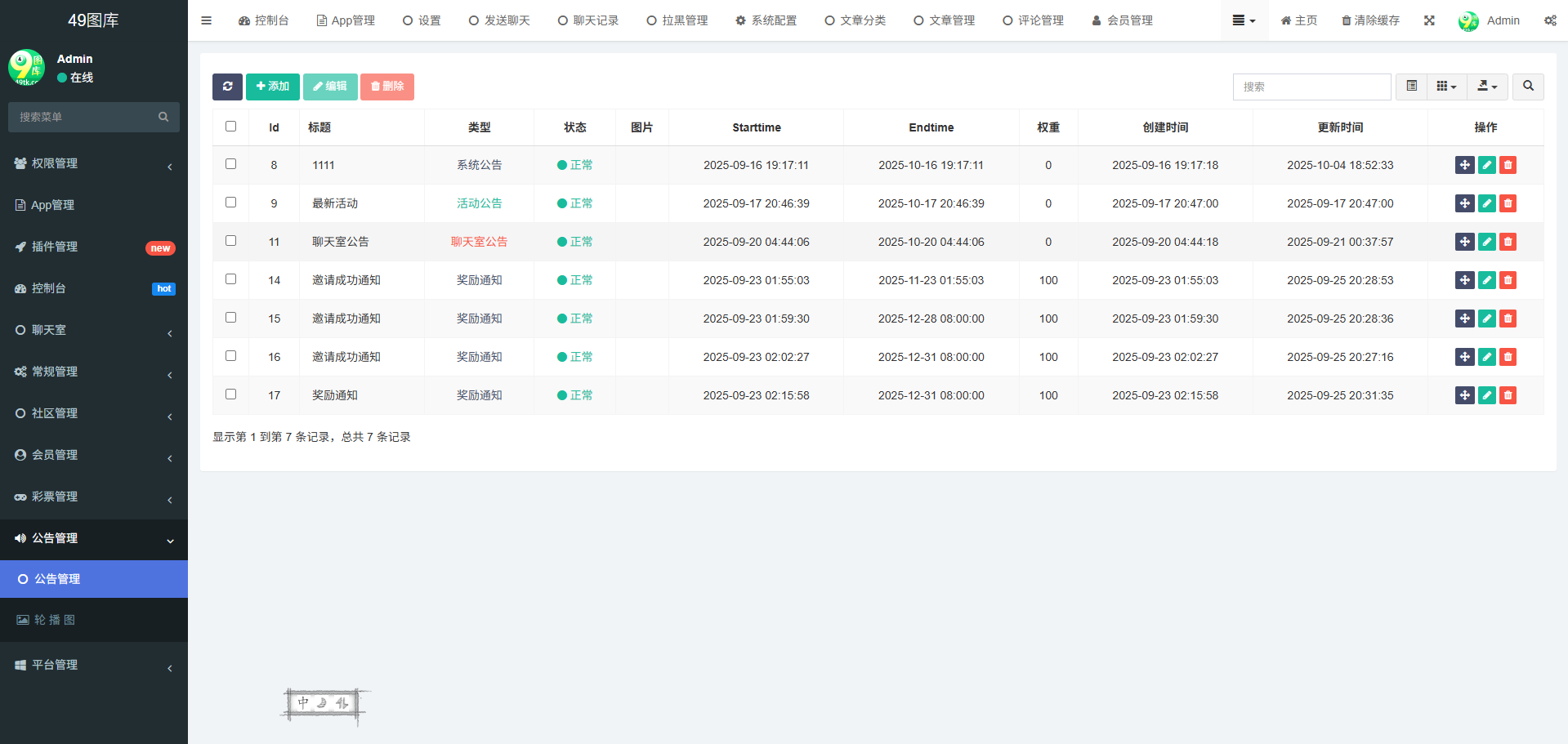This screenshot has width=1568, height=744.
Task: Open the columns visibility dropdown
Action: point(1446,87)
